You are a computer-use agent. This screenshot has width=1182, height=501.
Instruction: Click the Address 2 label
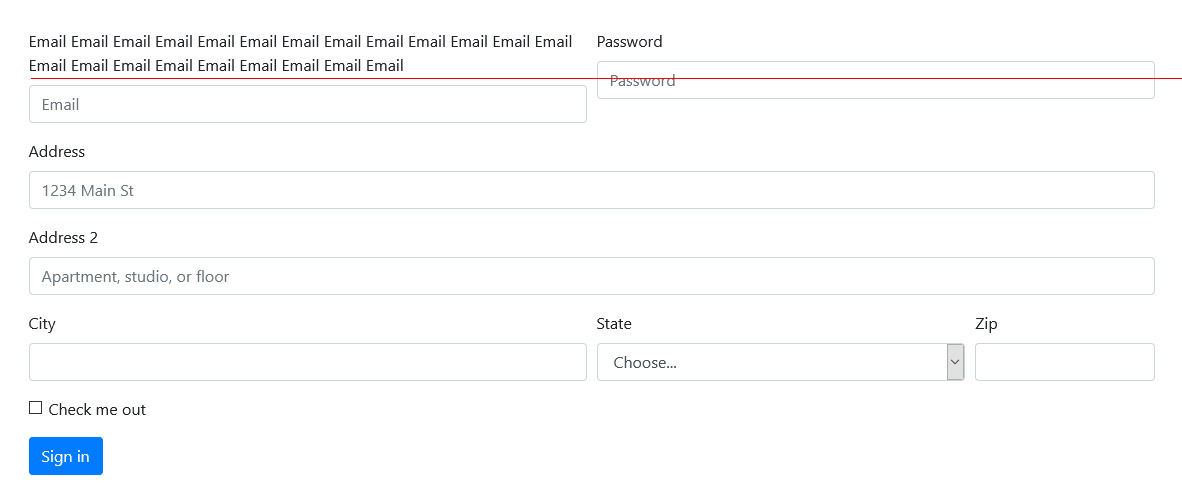coord(63,237)
